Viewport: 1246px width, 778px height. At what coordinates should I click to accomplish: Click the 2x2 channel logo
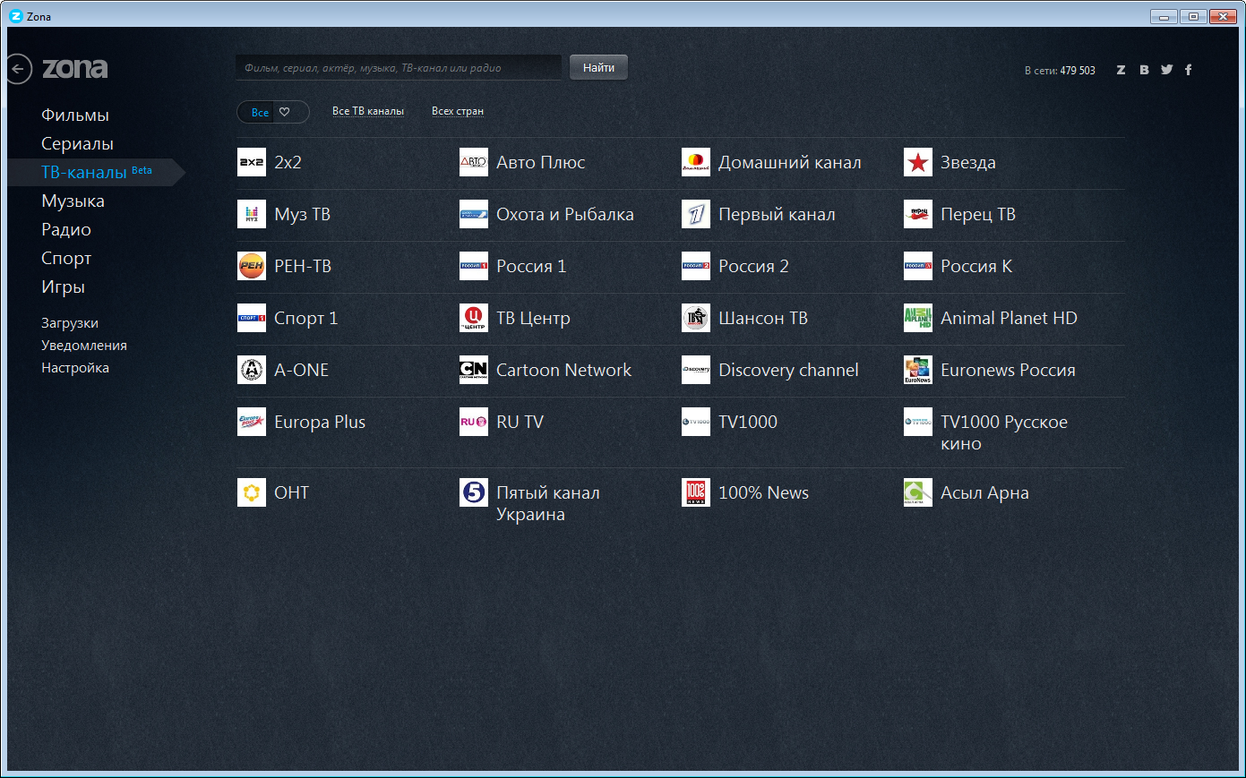[x=251, y=162]
